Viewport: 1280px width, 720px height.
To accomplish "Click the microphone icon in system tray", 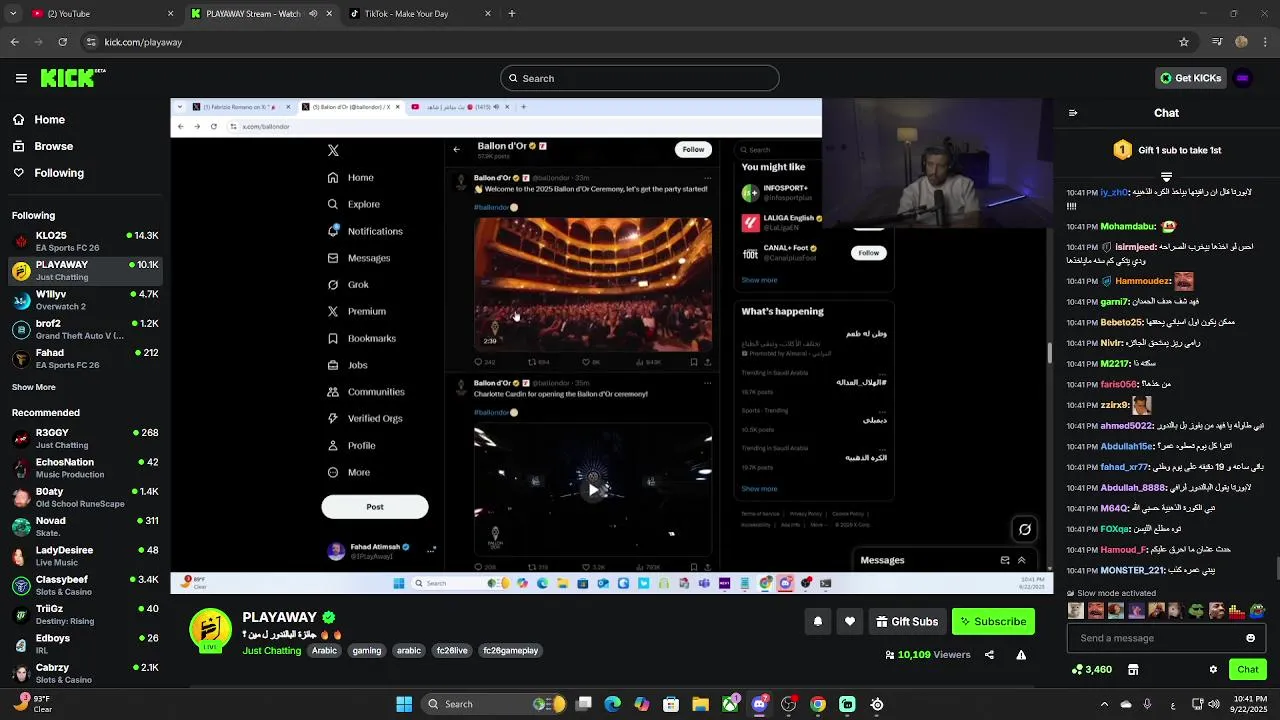I will click(x=1147, y=704).
